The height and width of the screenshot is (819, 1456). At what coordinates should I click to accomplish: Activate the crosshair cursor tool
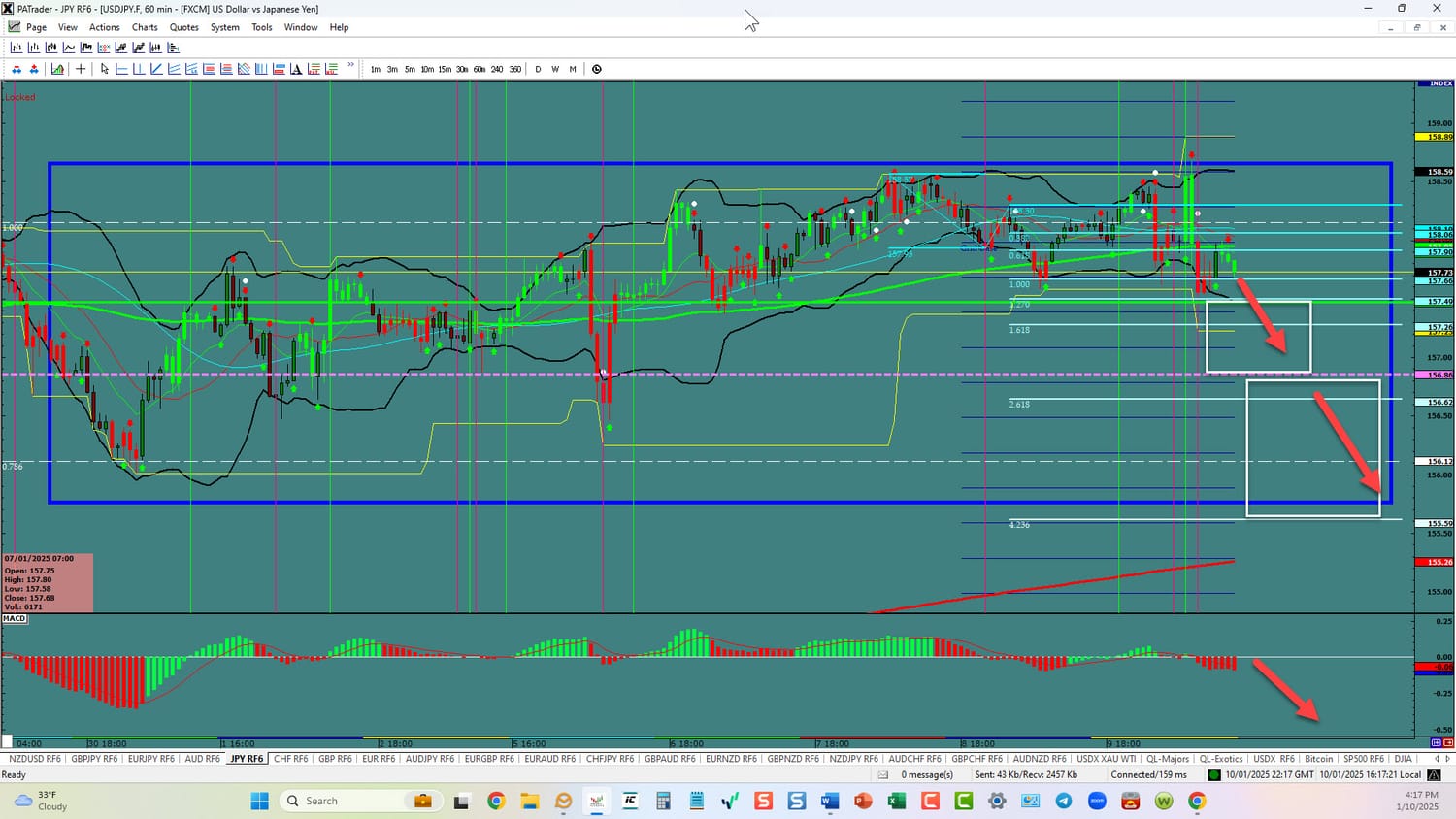tap(81, 69)
